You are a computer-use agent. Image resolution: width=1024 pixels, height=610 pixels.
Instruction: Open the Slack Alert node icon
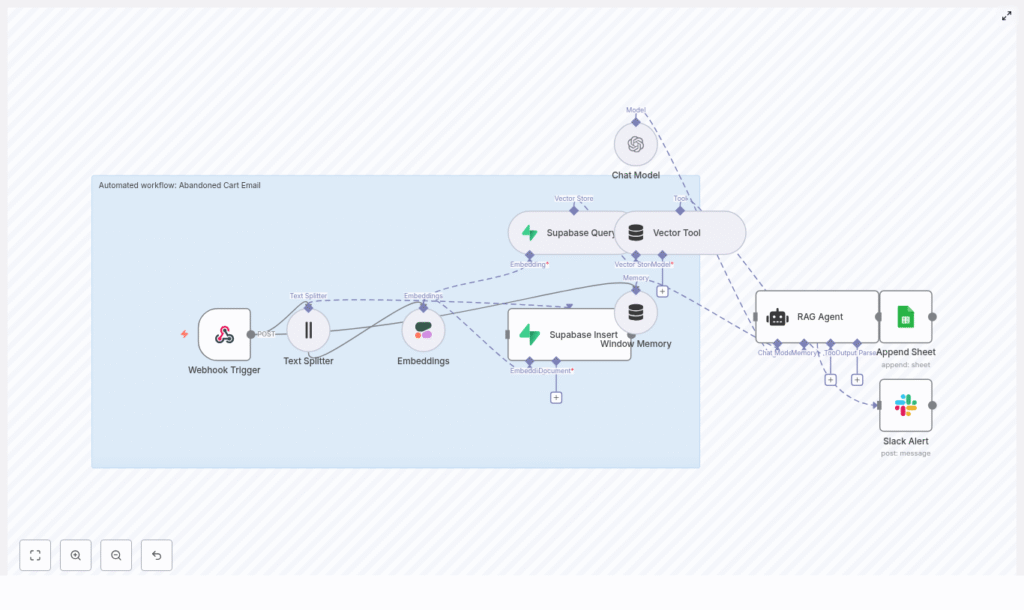click(903, 406)
